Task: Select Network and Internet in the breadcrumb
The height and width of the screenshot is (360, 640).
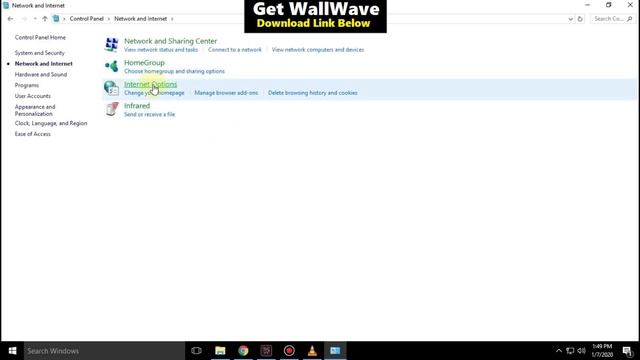Action: (140, 19)
